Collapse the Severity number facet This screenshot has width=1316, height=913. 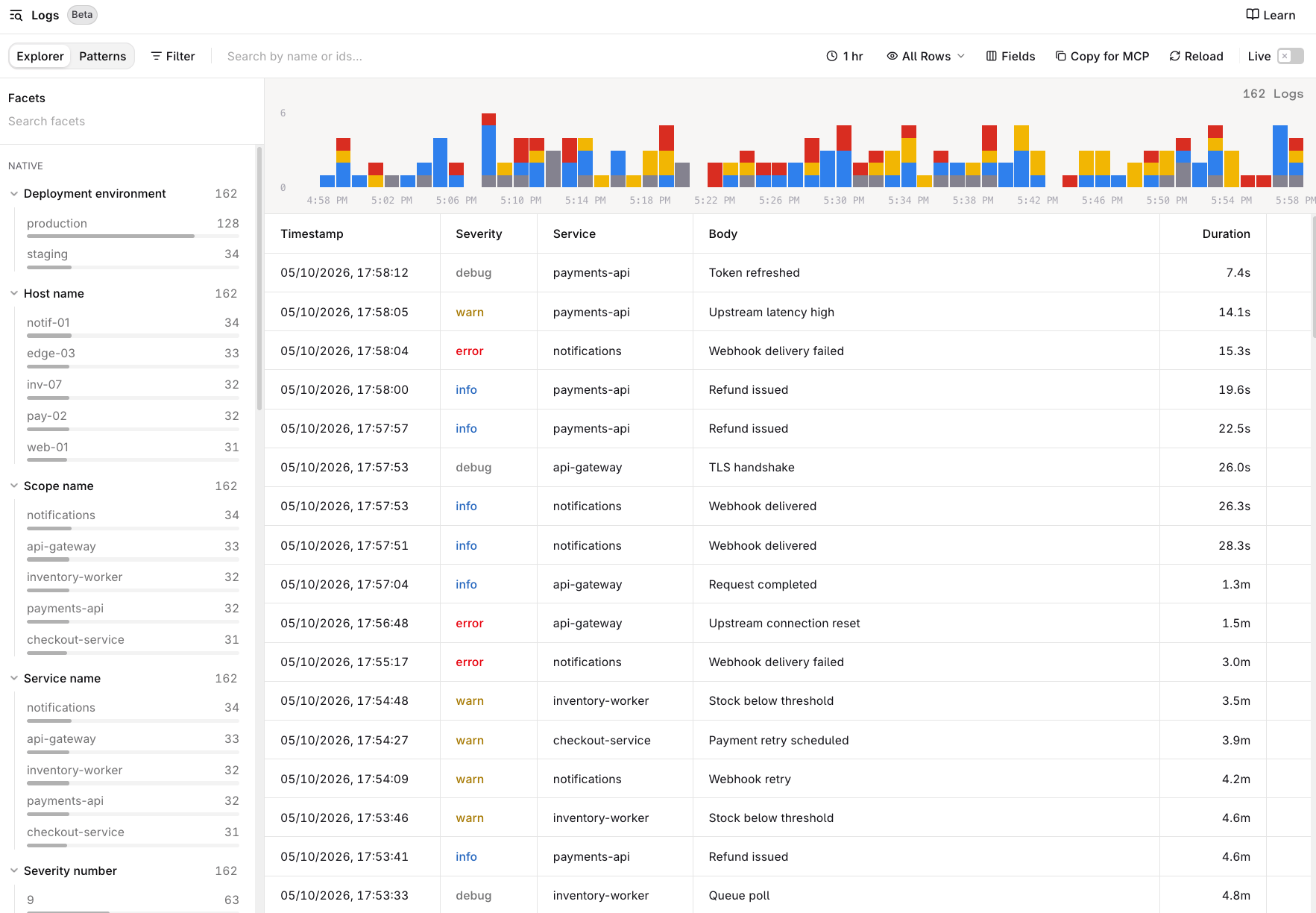coord(14,871)
